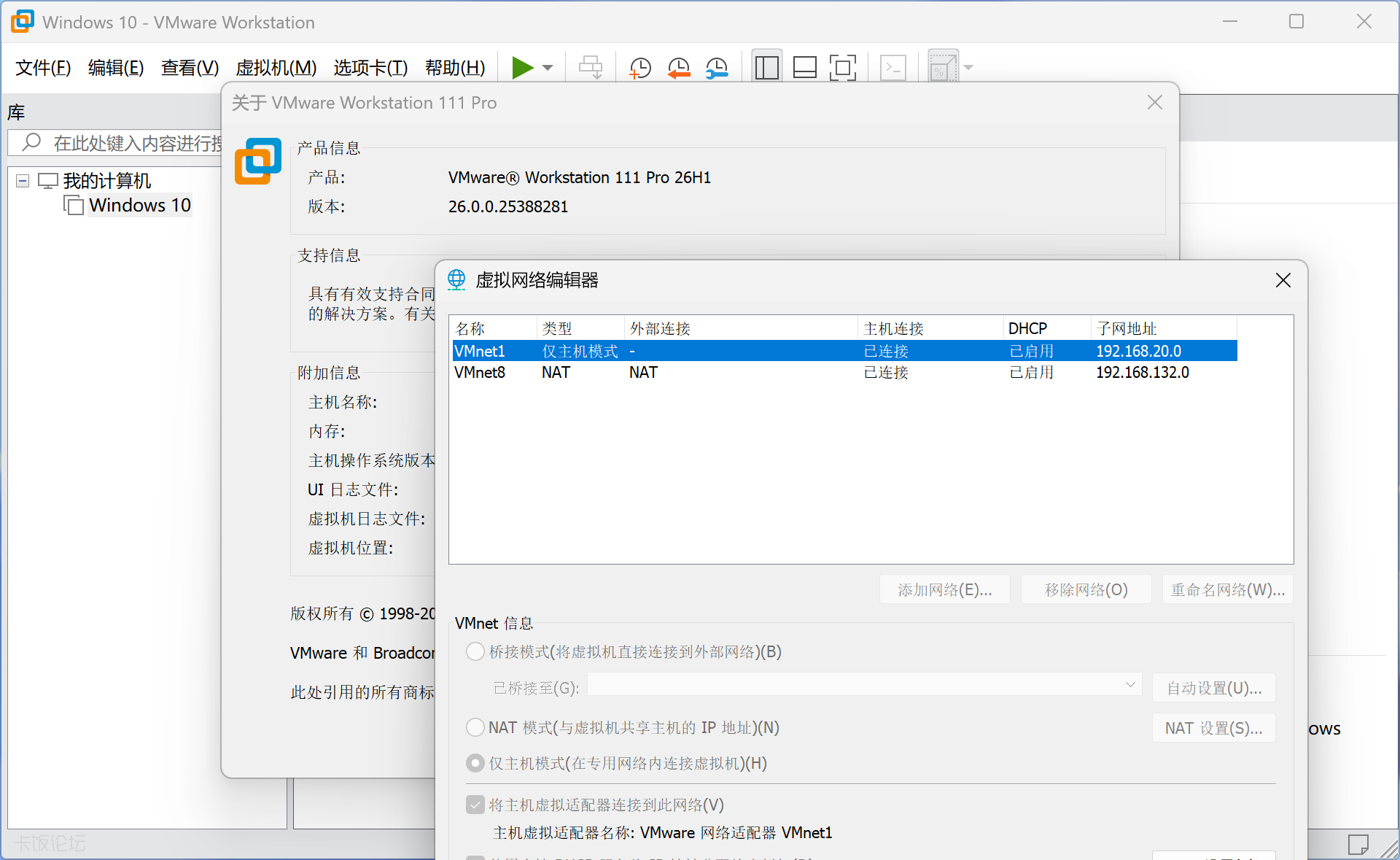The width and height of the screenshot is (1400, 860).
Task: Open the 已桥接至 combo box
Action: point(864,684)
